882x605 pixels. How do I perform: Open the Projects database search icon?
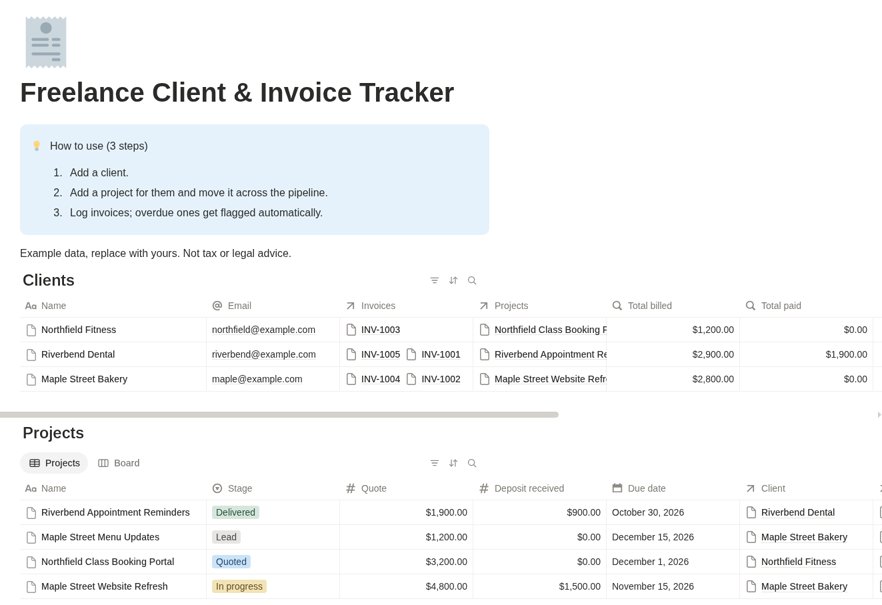(x=472, y=463)
